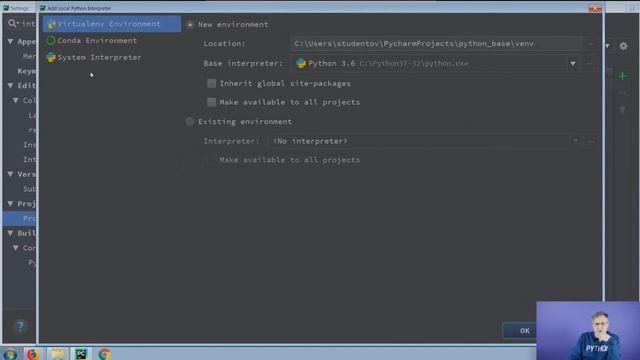
Task: Open Settings help question mark button
Action: (20, 326)
